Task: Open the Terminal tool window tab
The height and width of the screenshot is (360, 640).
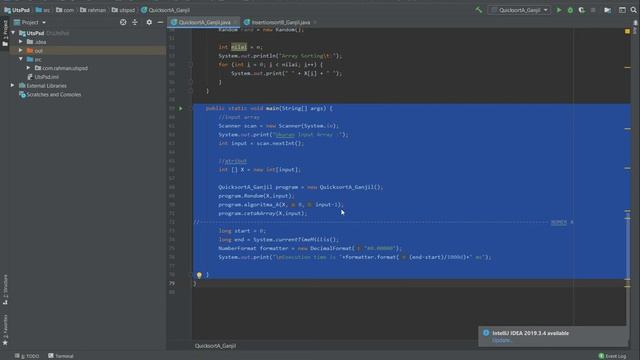Action: point(61,356)
